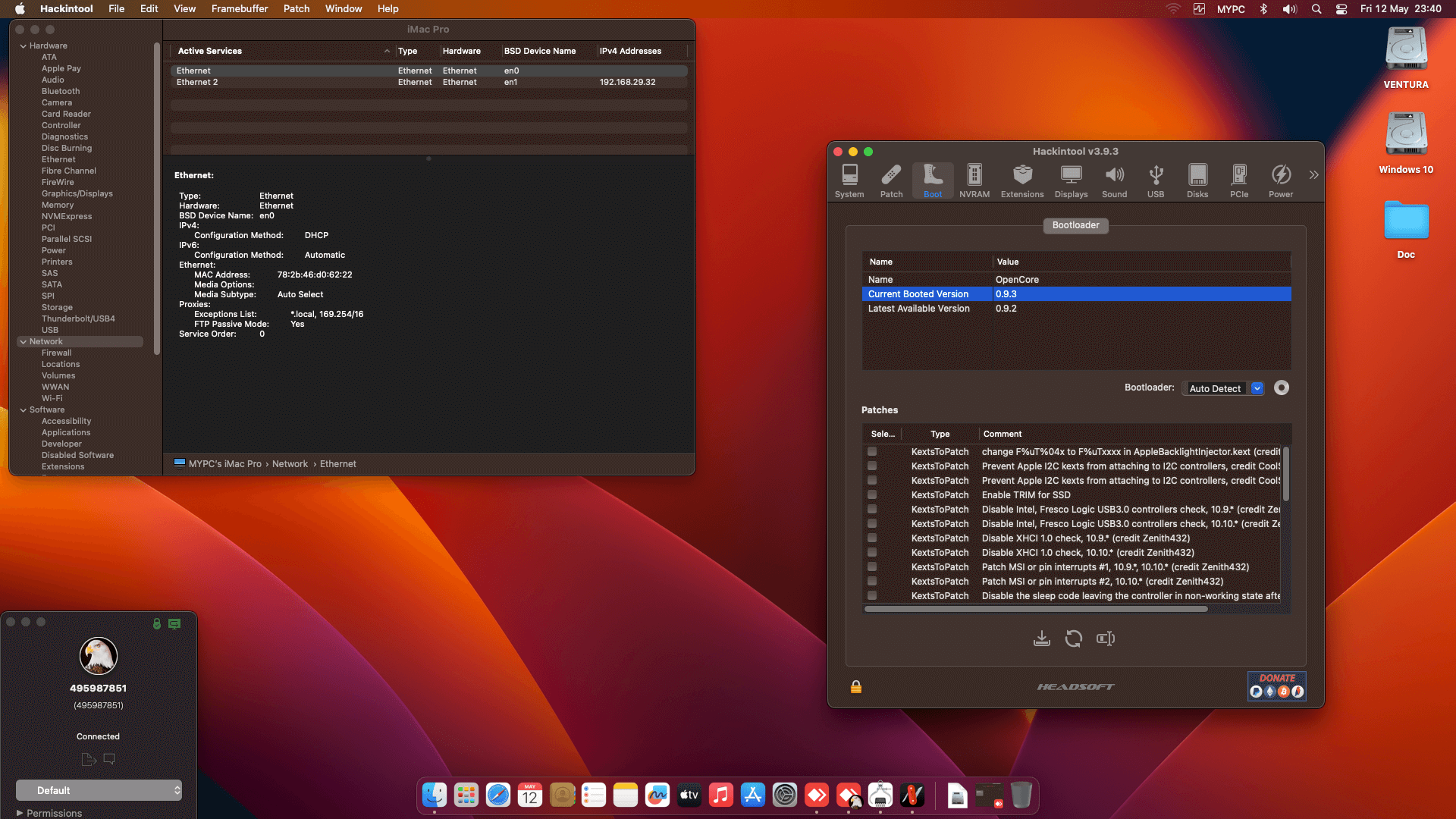Select the Ethernet 2 service row
The height and width of the screenshot is (819, 1456).
(429, 82)
